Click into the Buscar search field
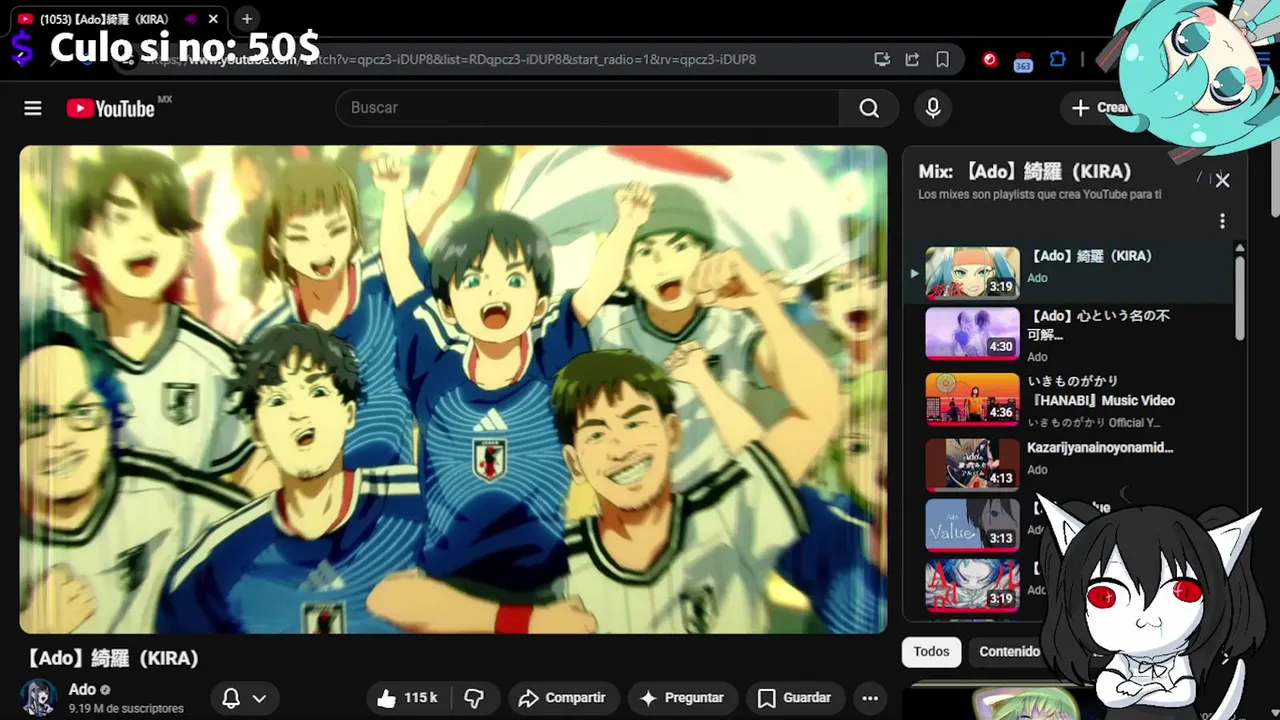 [588, 108]
